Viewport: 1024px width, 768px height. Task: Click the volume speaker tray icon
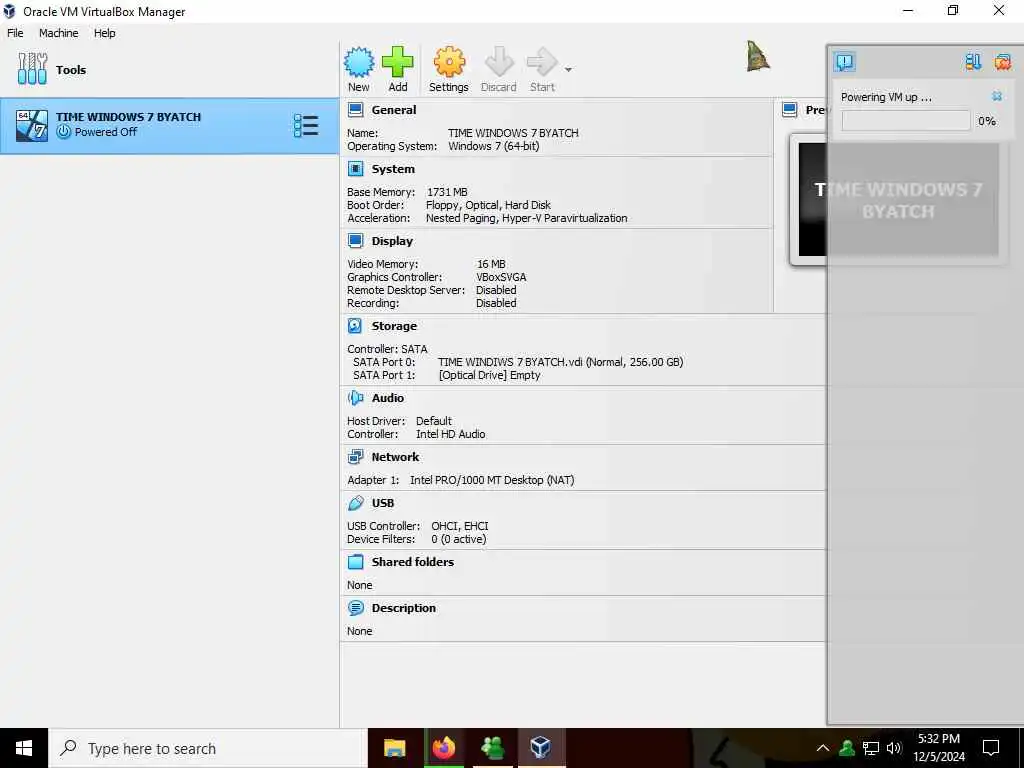(894, 748)
